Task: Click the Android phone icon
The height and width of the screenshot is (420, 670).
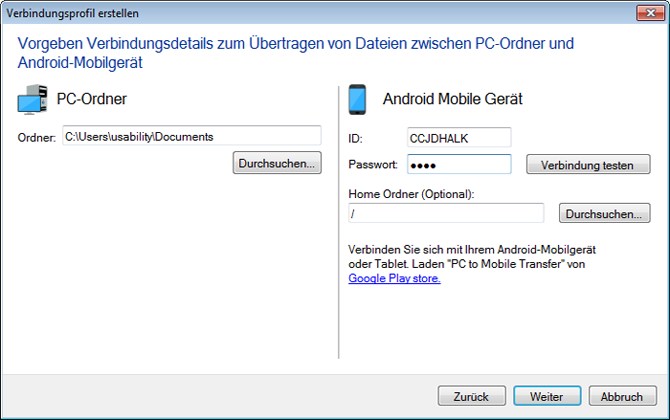Action: [358, 100]
